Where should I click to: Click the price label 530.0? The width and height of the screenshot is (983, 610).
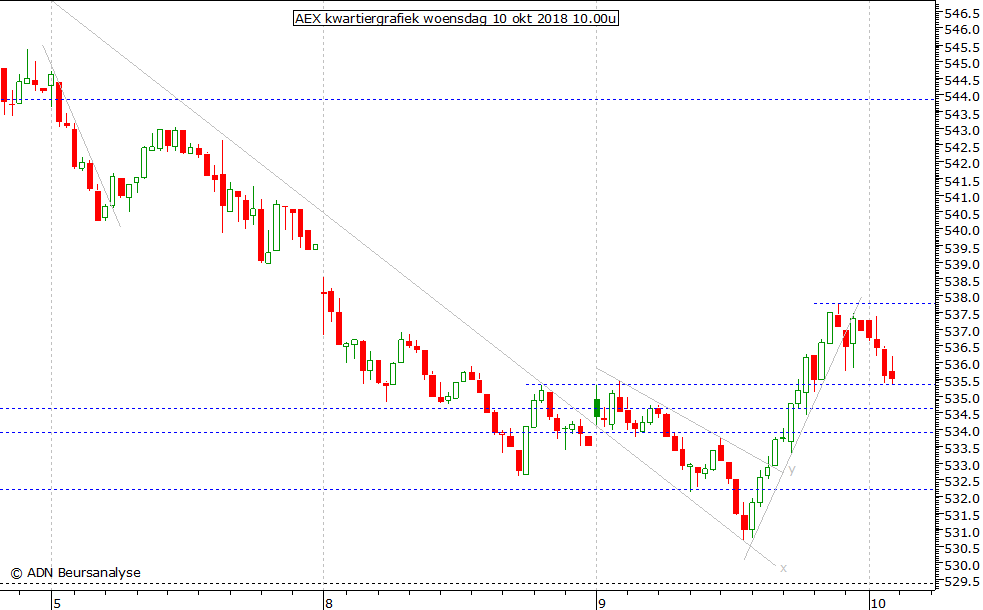(x=962, y=566)
